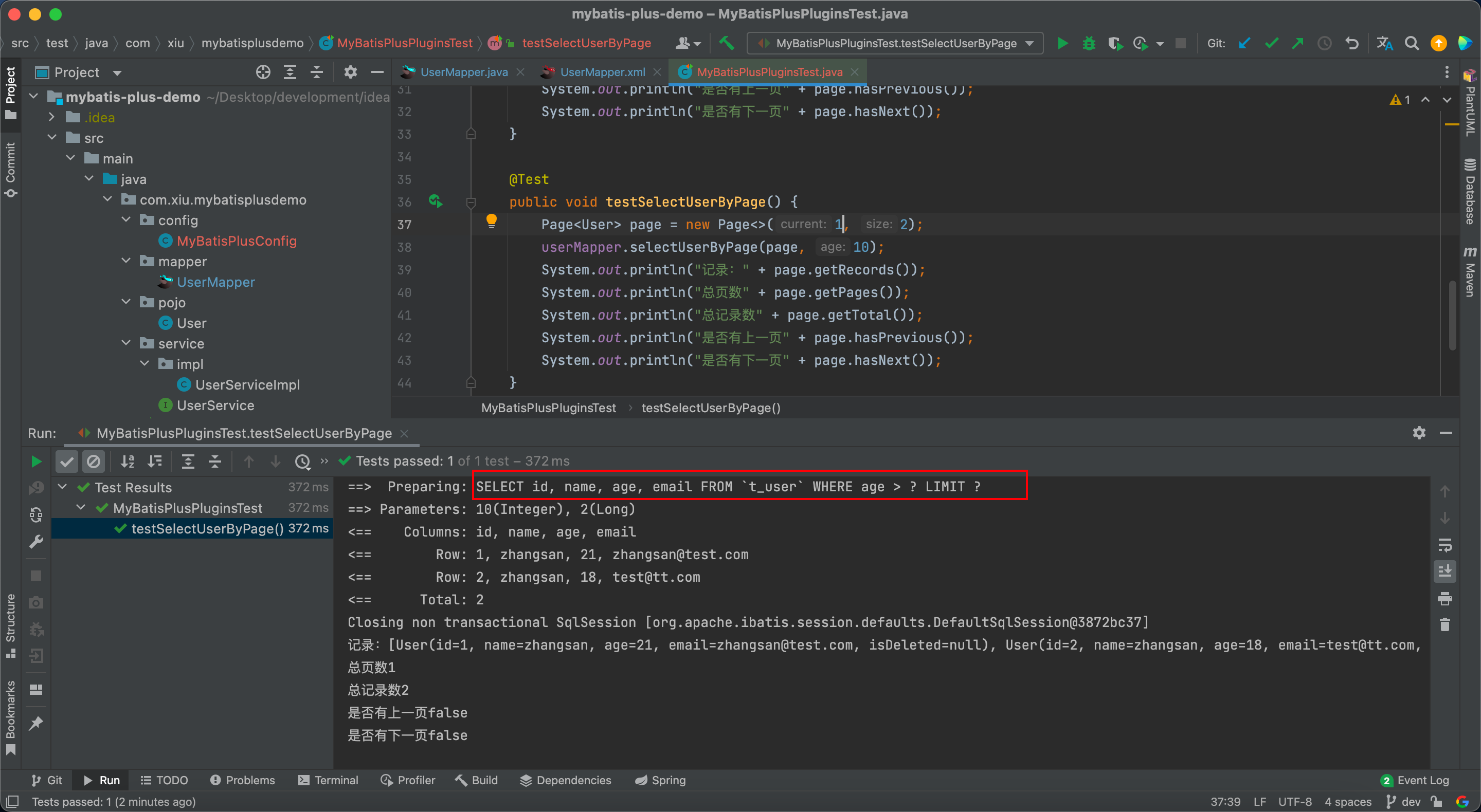Clear console output with trash icon

click(x=1445, y=624)
